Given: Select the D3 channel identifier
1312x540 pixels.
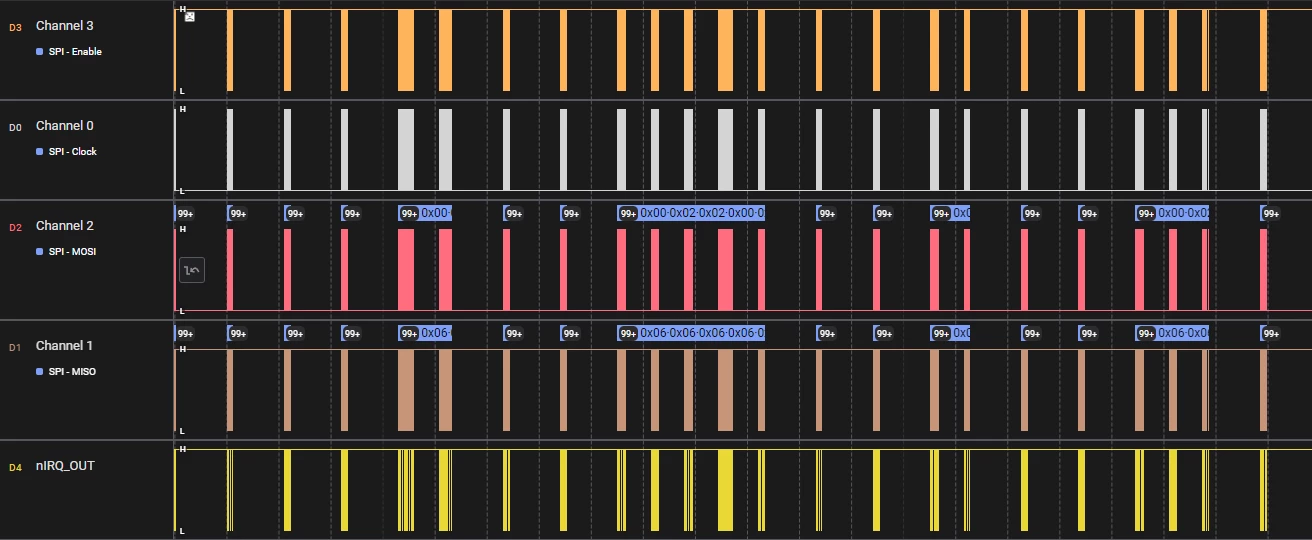Looking at the screenshot, I should 15,27.
